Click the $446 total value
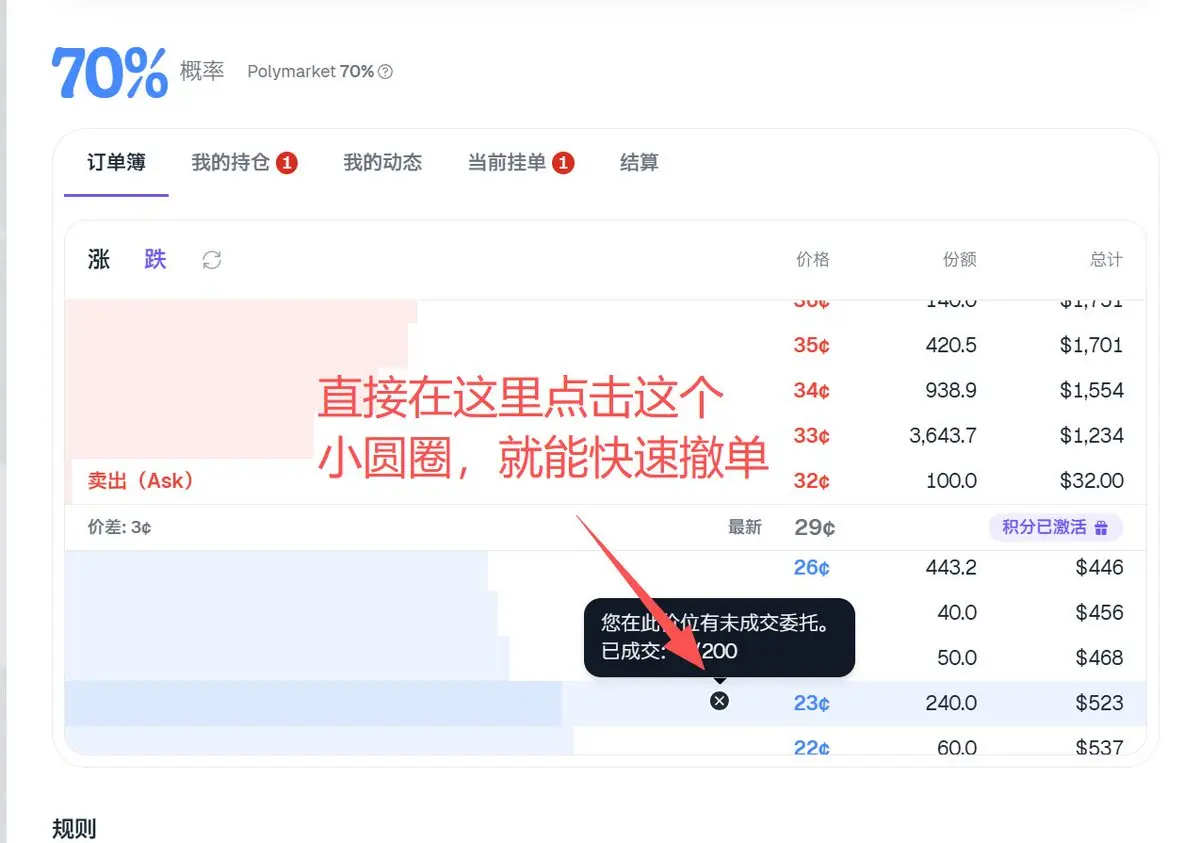Screen dimensions: 1200x843 click(x=1100, y=568)
